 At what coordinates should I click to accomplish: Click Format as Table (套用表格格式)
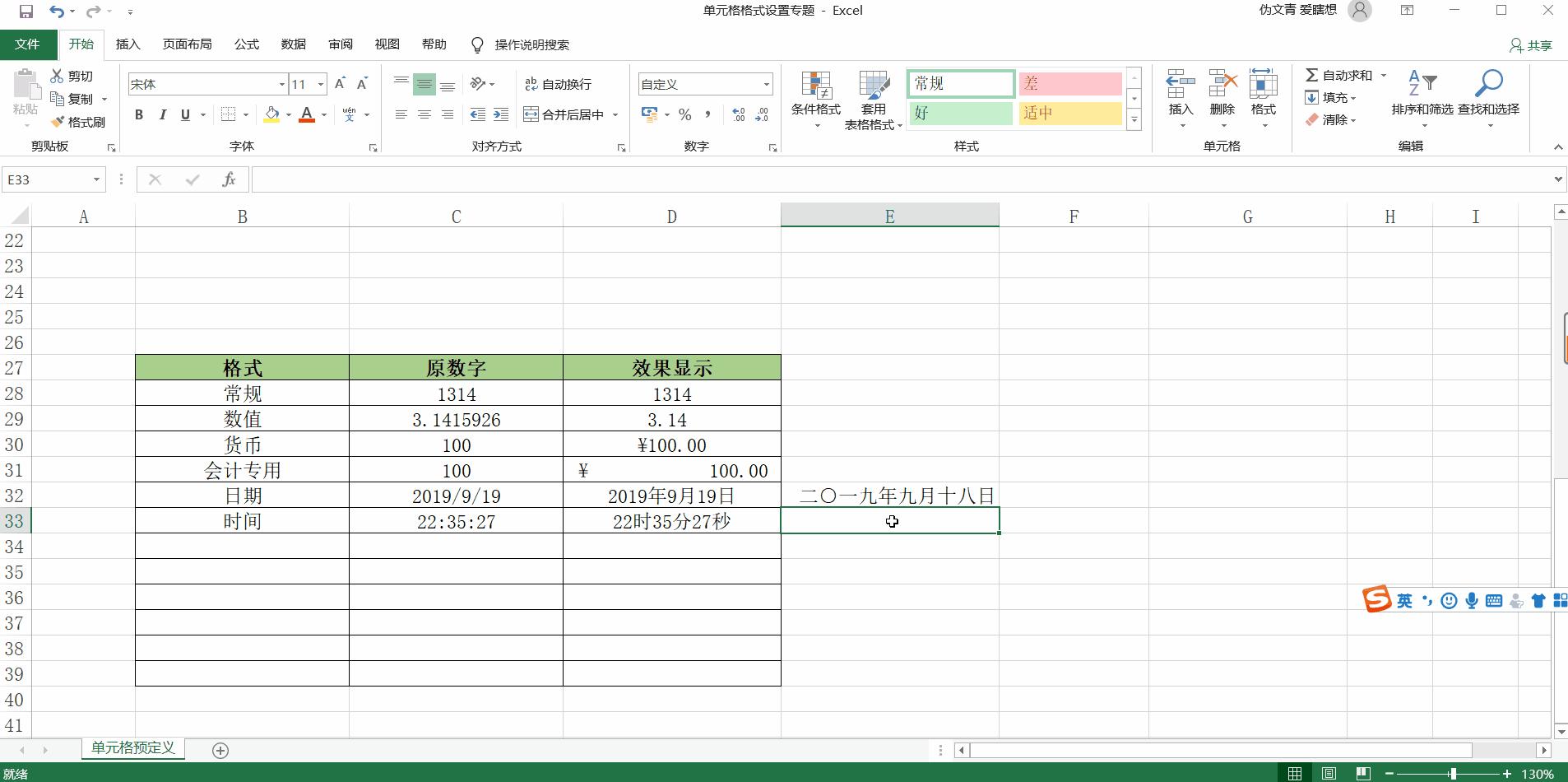point(871,98)
